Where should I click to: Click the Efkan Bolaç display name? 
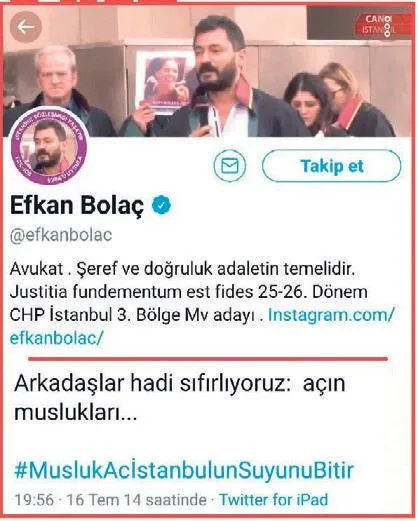[77, 206]
